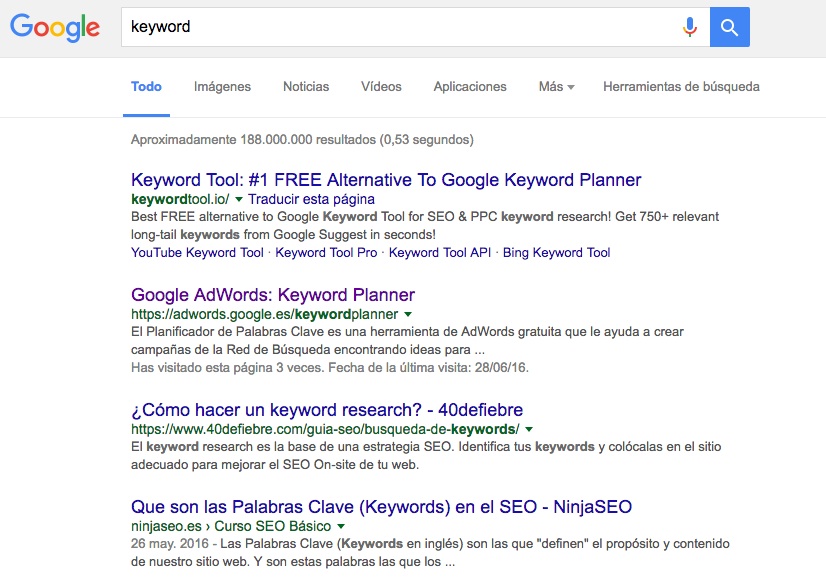Image resolution: width=826 pixels, height=581 pixels.
Task: Click the https://adwords.google.es/keywordplanner URL text
Action: tap(264, 314)
